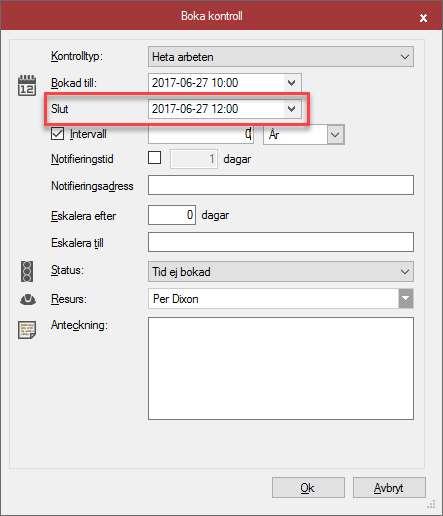Viewport: 443px width, 516px height.
Task: Close the Boka kontroll dialog
Action: pyautogui.click(x=423, y=18)
